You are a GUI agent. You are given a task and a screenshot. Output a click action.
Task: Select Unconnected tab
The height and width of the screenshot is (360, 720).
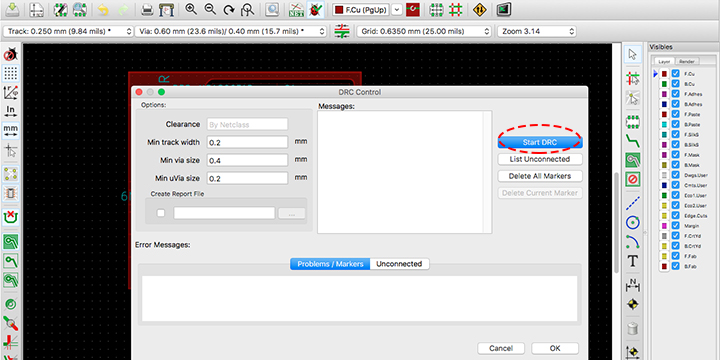coord(399,264)
